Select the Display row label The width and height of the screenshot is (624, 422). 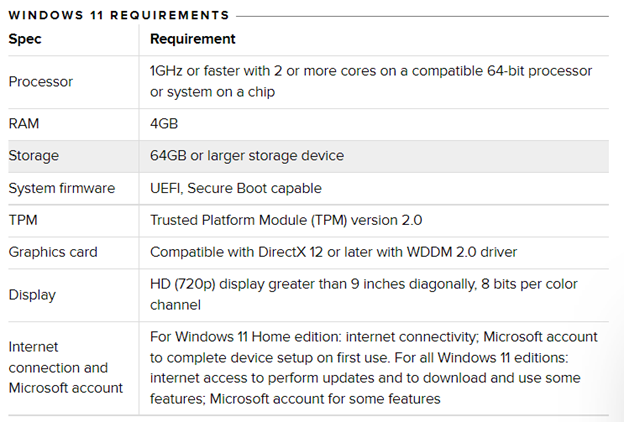click(x=32, y=295)
